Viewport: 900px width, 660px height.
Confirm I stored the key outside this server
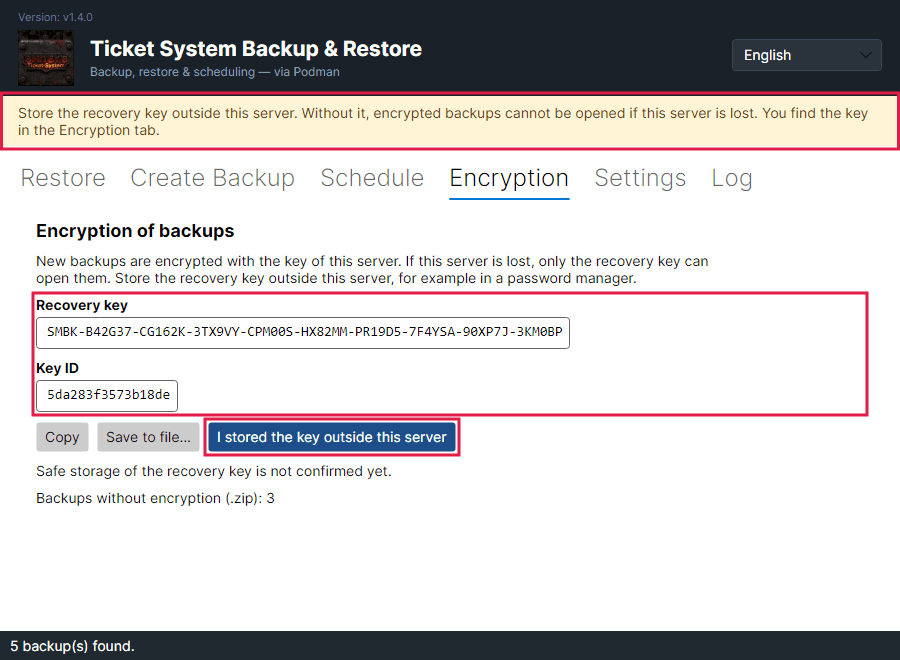[332, 437]
